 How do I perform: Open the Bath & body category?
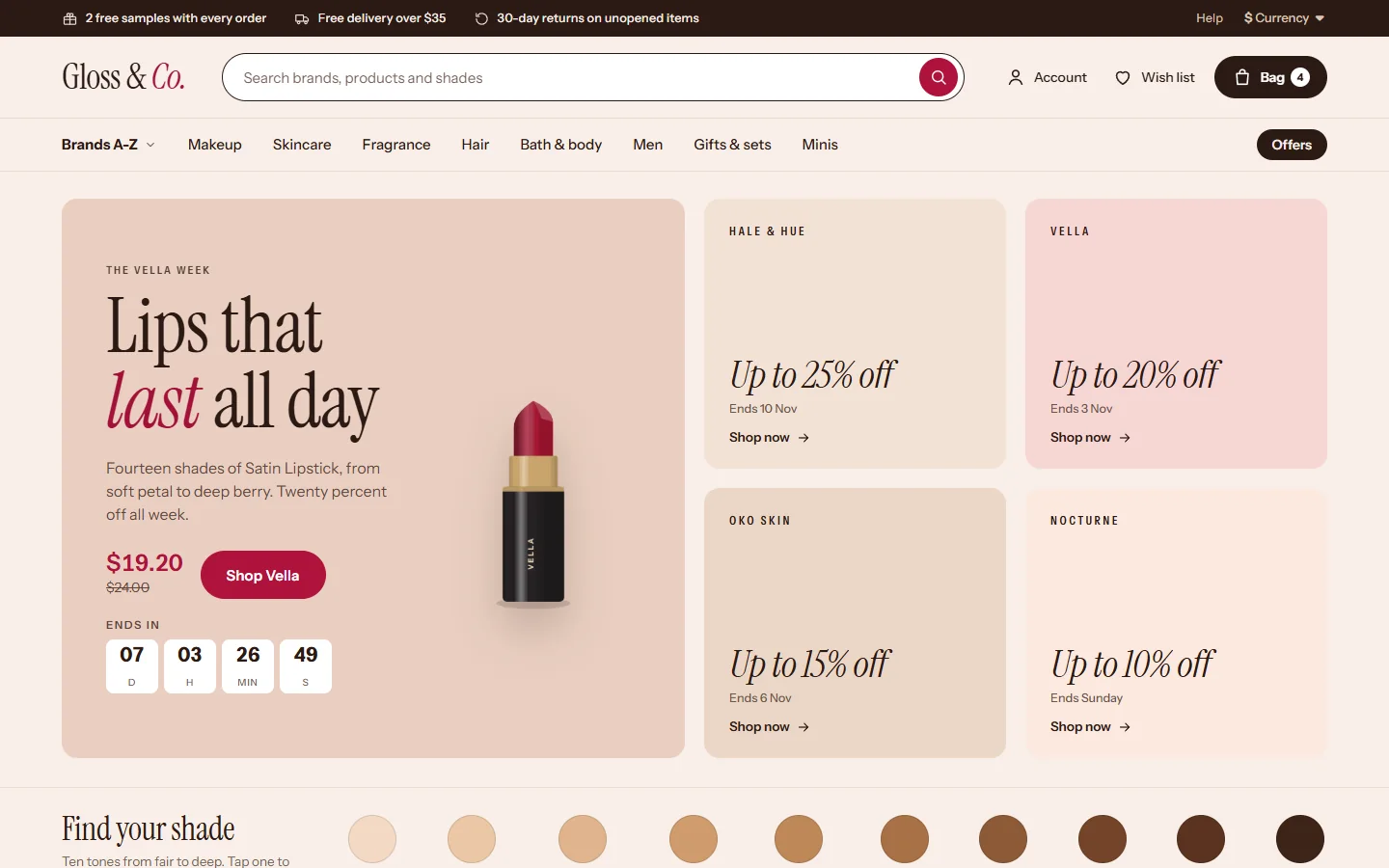click(x=561, y=145)
